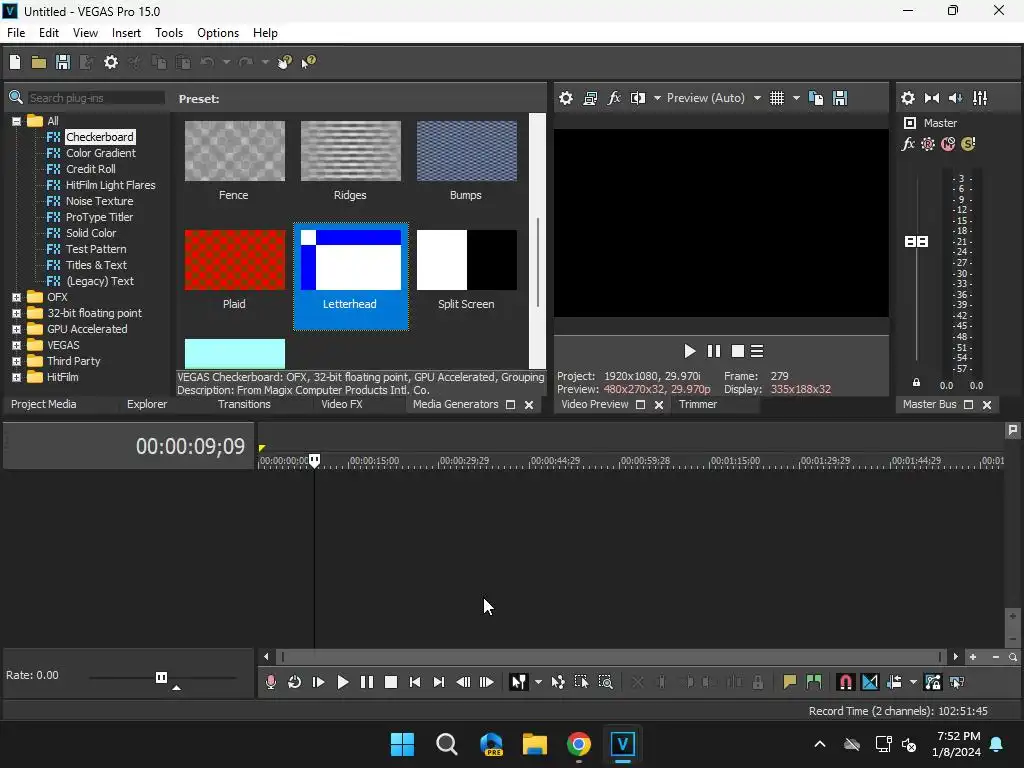Image resolution: width=1024 pixels, height=768 pixels.
Task: Open Master automation settings icon
Action: 928,144
